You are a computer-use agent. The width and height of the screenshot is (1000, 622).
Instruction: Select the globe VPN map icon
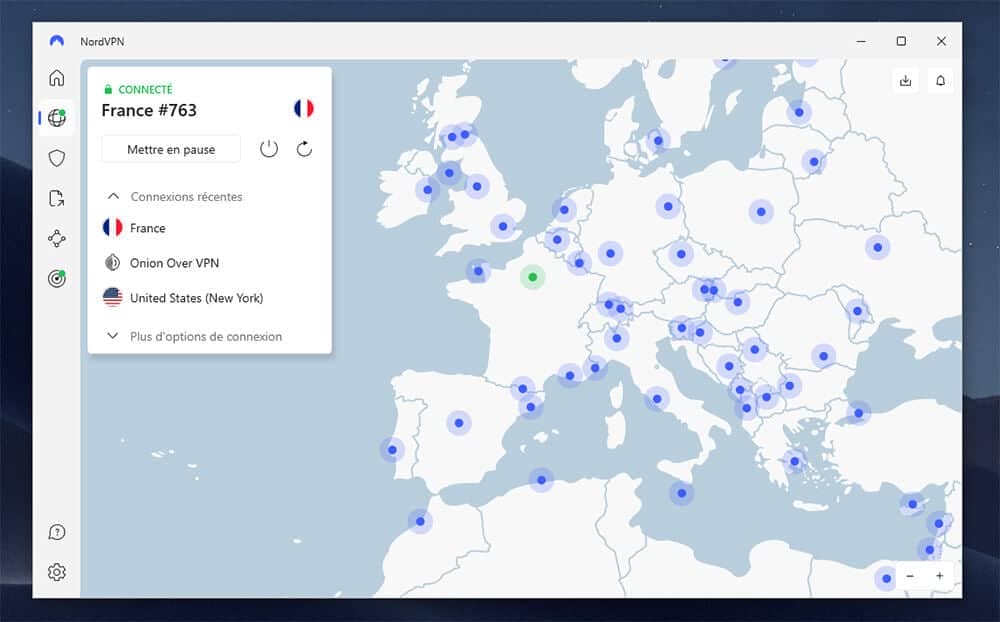57,118
